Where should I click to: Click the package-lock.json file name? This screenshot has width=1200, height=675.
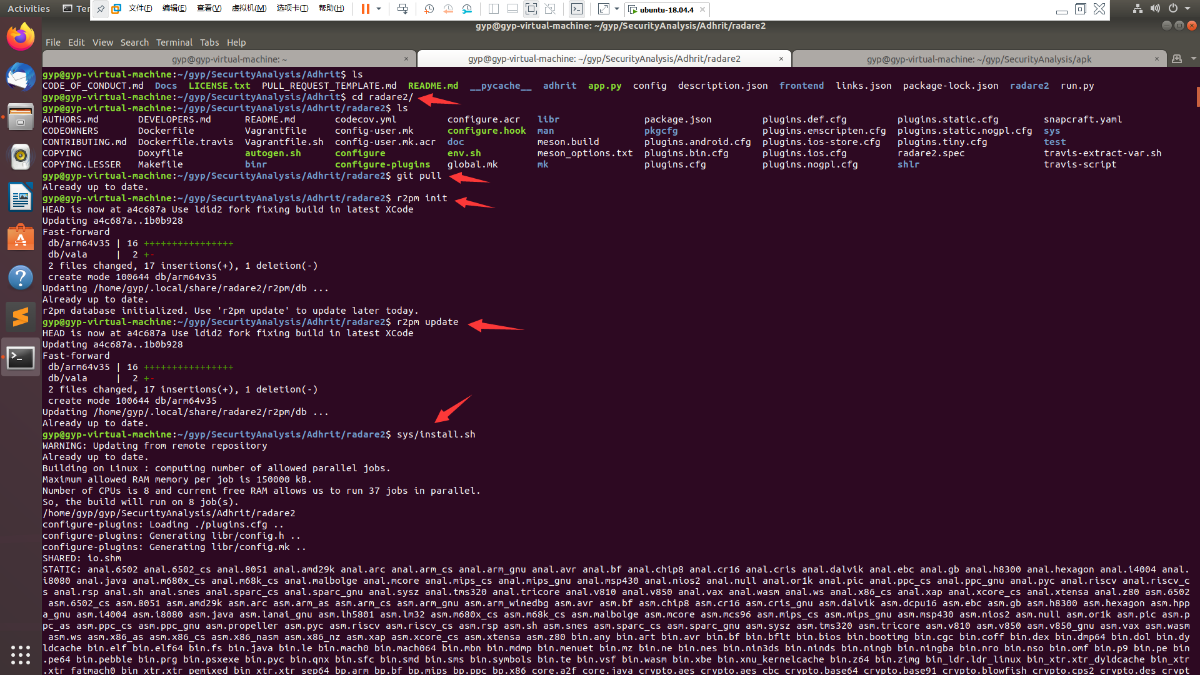[x=950, y=86]
